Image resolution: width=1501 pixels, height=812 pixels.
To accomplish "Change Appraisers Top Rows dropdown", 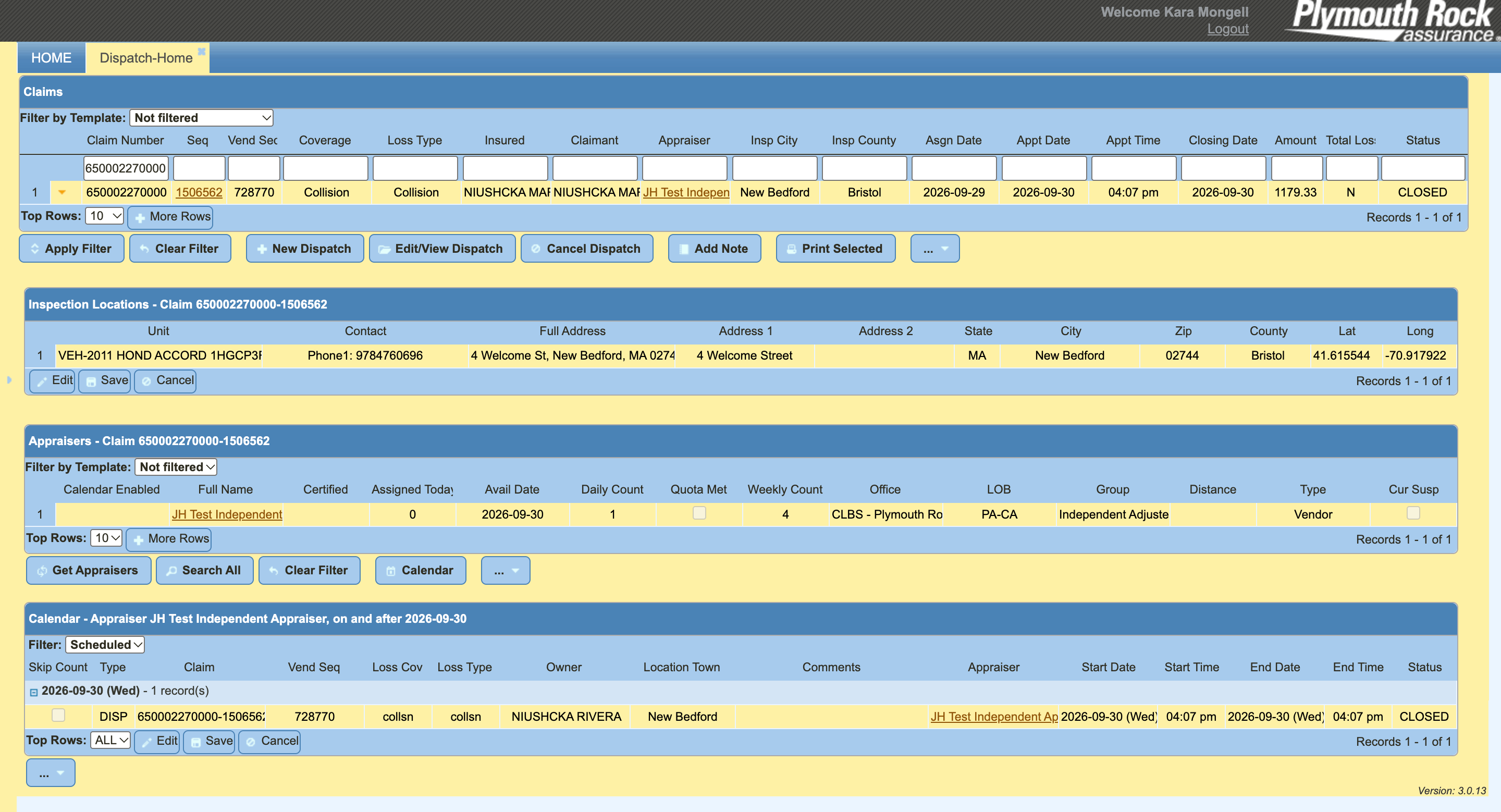I will [x=107, y=538].
